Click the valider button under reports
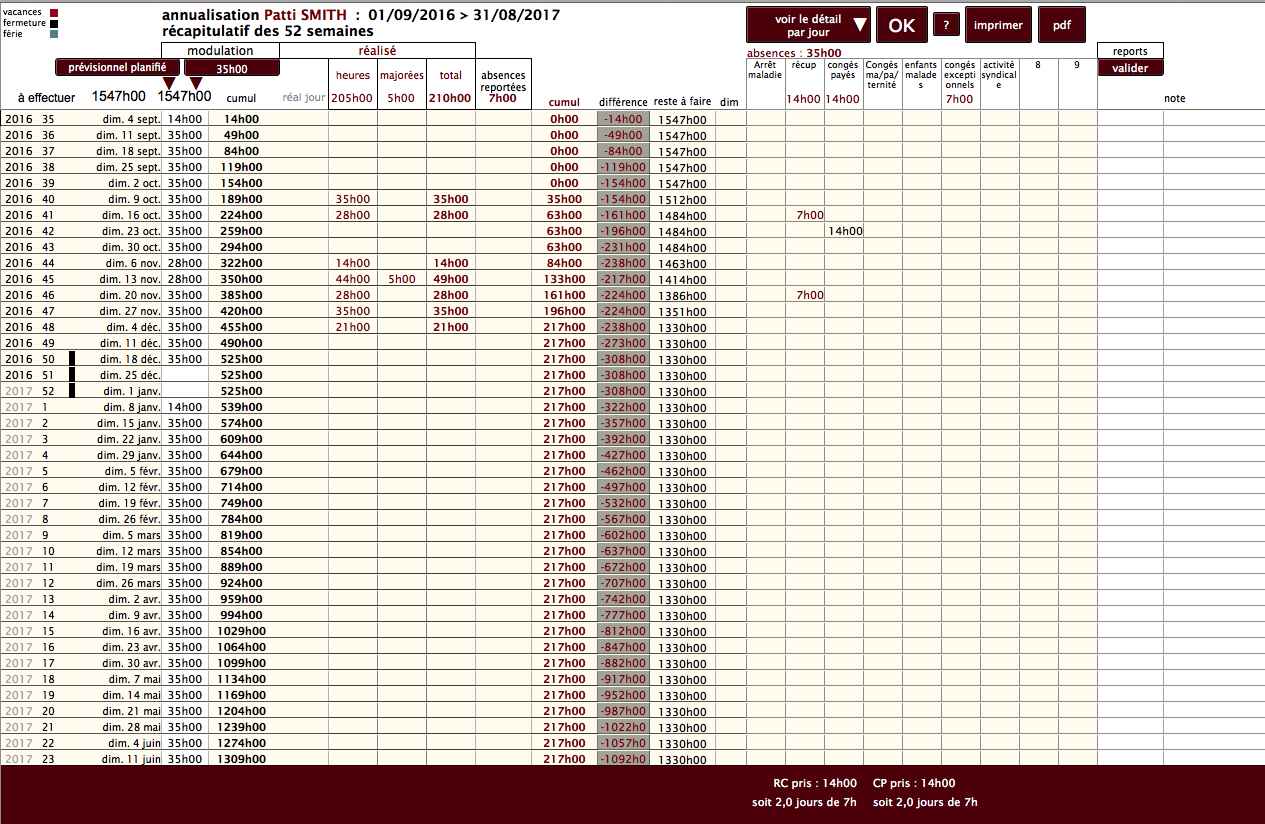The width and height of the screenshot is (1265, 824). (x=1130, y=68)
